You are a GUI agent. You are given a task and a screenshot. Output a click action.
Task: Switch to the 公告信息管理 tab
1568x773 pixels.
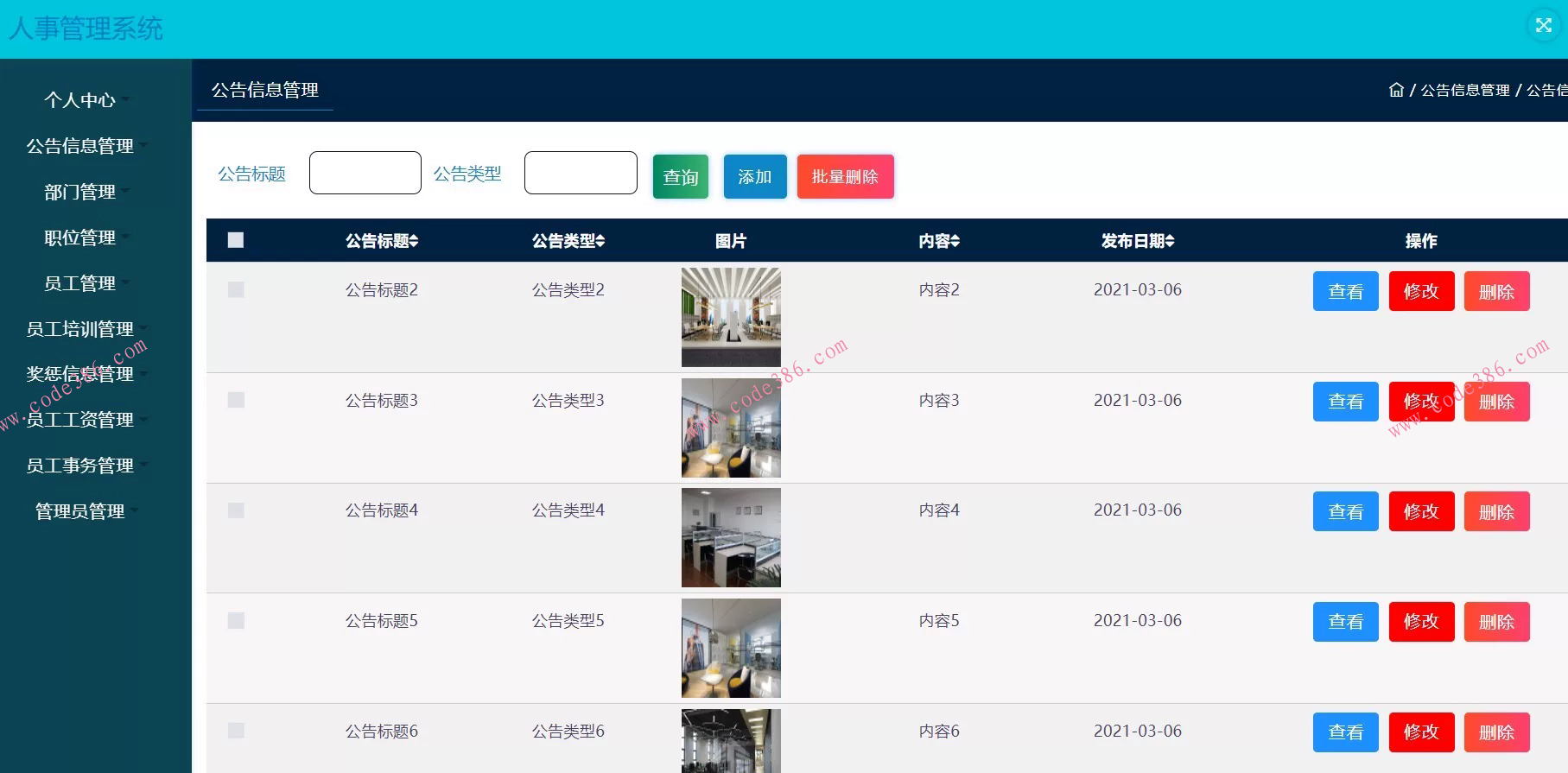click(x=264, y=90)
